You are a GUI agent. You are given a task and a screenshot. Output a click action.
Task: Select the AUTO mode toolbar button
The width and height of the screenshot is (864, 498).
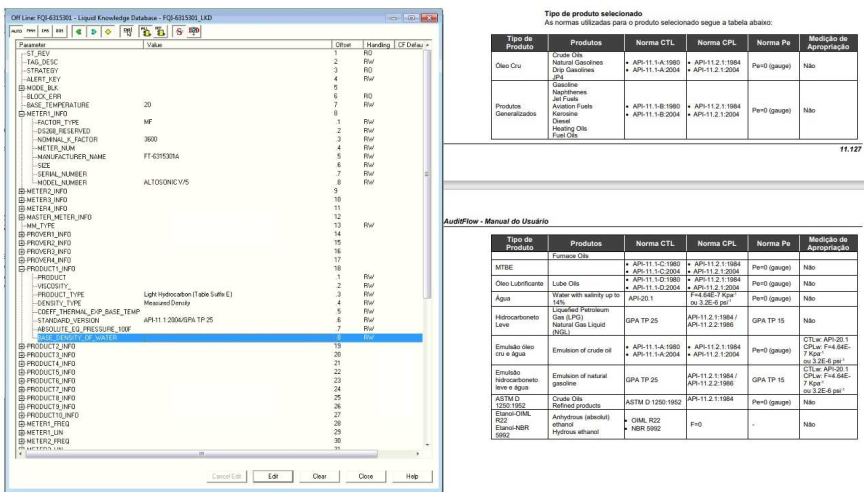pos(17,32)
